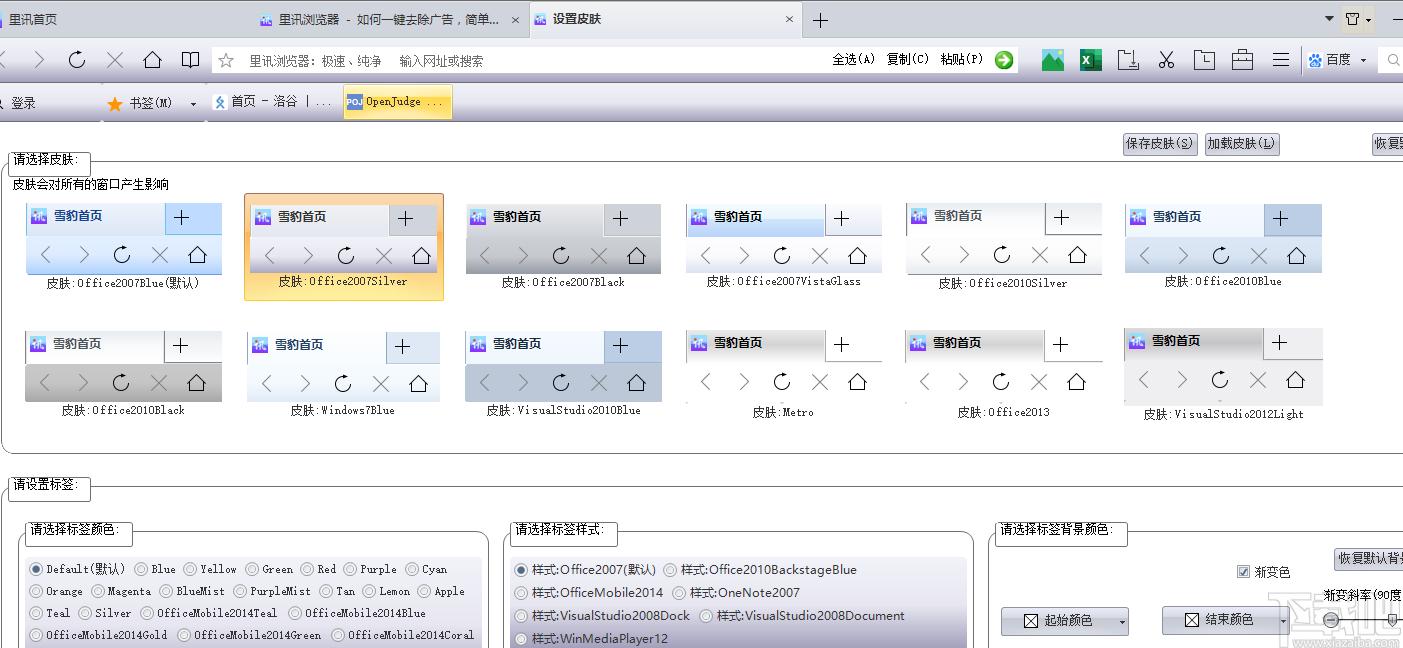
Task: Click the 渐变斜率 slider minus handle
Action: 1331,620
